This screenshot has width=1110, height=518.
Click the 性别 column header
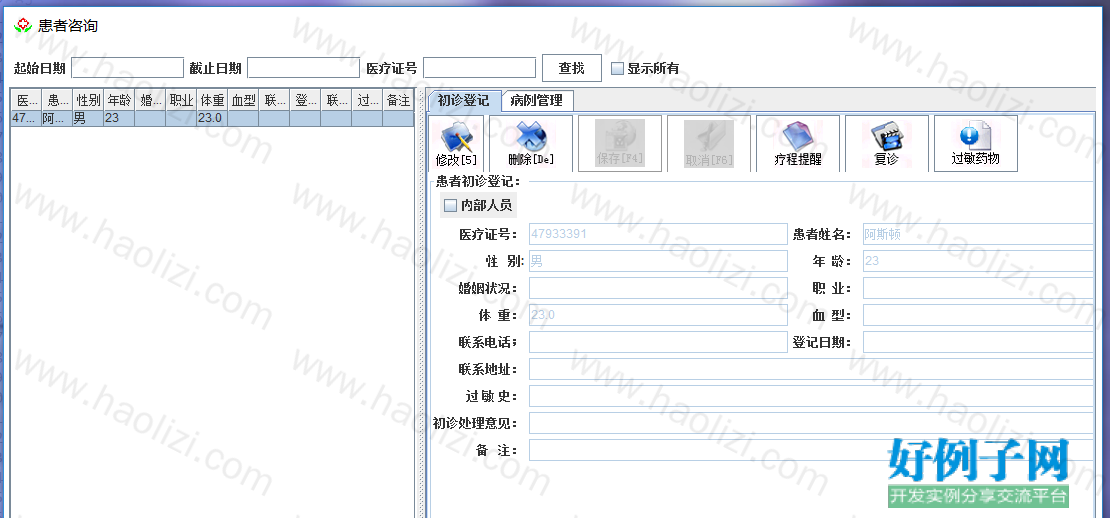(x=88, y=100)
